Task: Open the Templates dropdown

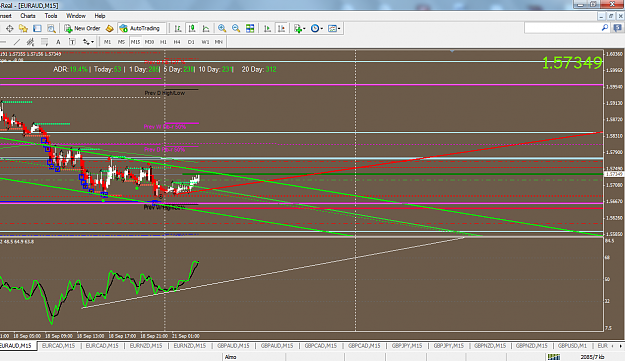Action: coord(334,28)
